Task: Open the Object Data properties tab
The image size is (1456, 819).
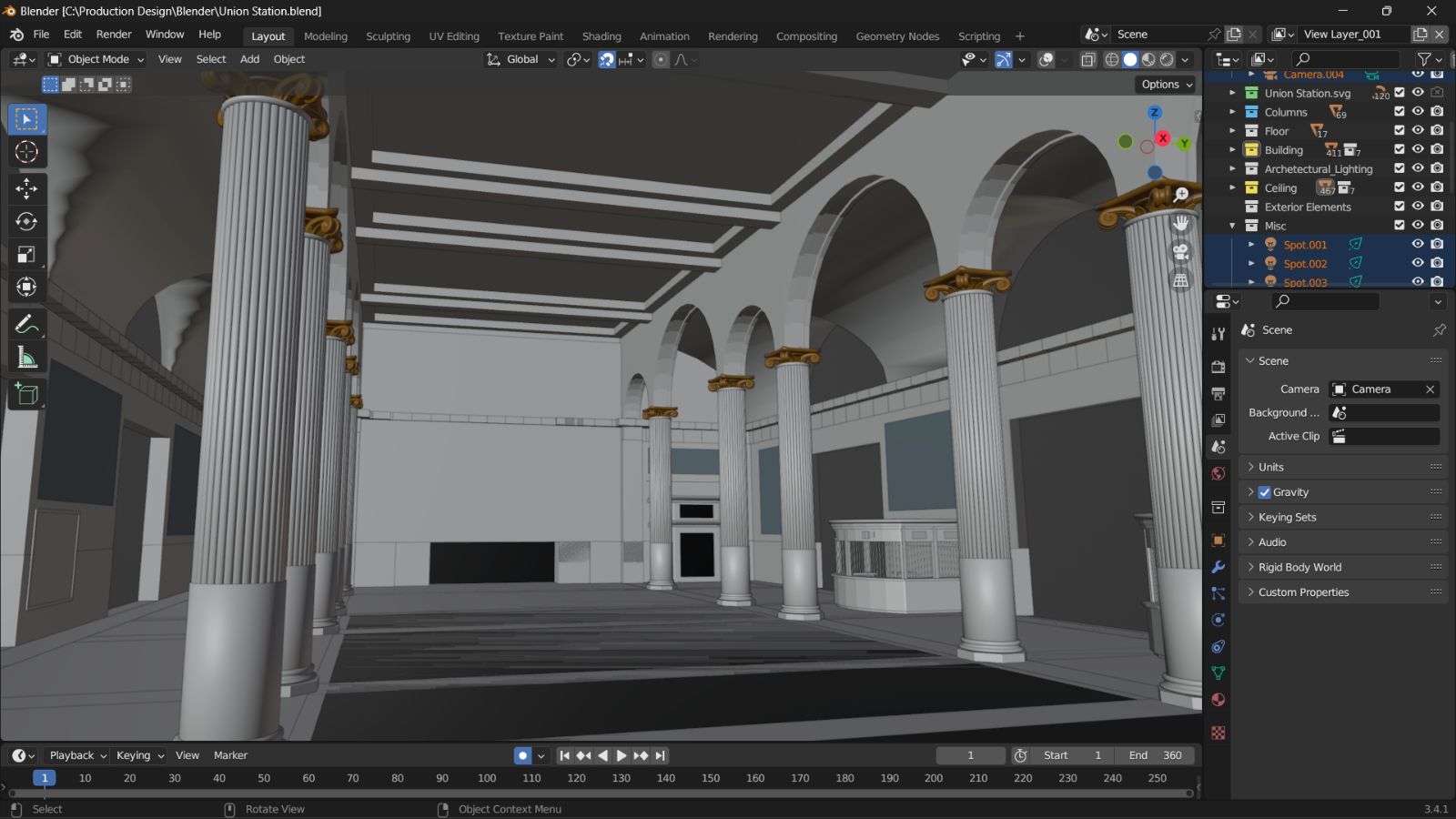Action: point(1218,673)
